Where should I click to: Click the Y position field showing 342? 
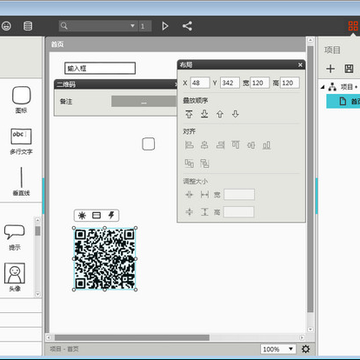click(230, 83)
